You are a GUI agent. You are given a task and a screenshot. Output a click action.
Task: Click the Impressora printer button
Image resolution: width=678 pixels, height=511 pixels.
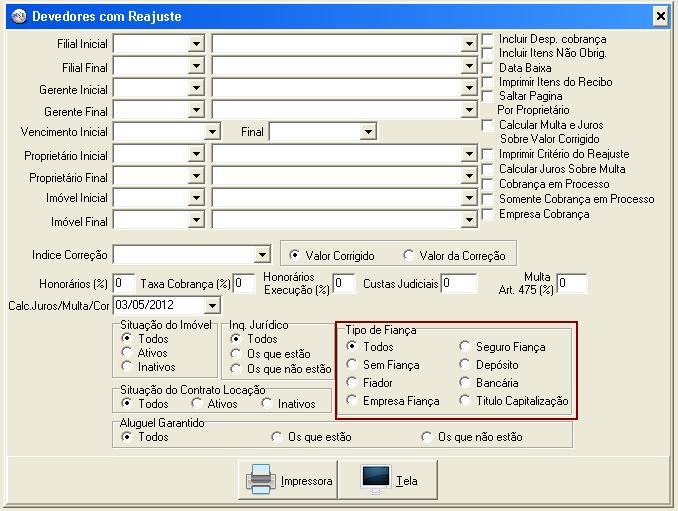(x=289, y=480)
